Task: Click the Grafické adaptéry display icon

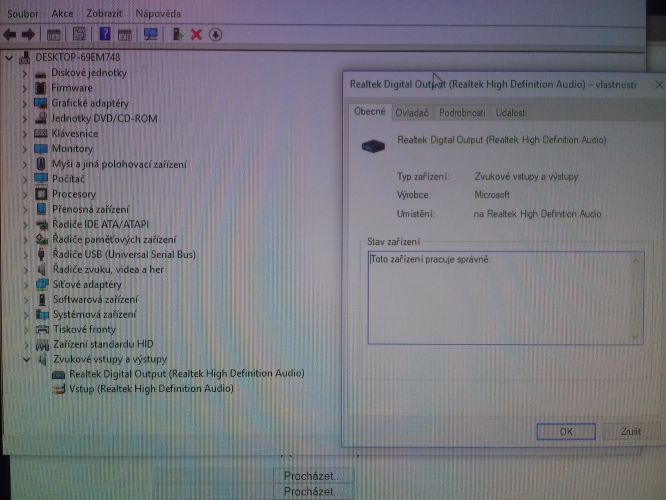Action: [41, 103]
